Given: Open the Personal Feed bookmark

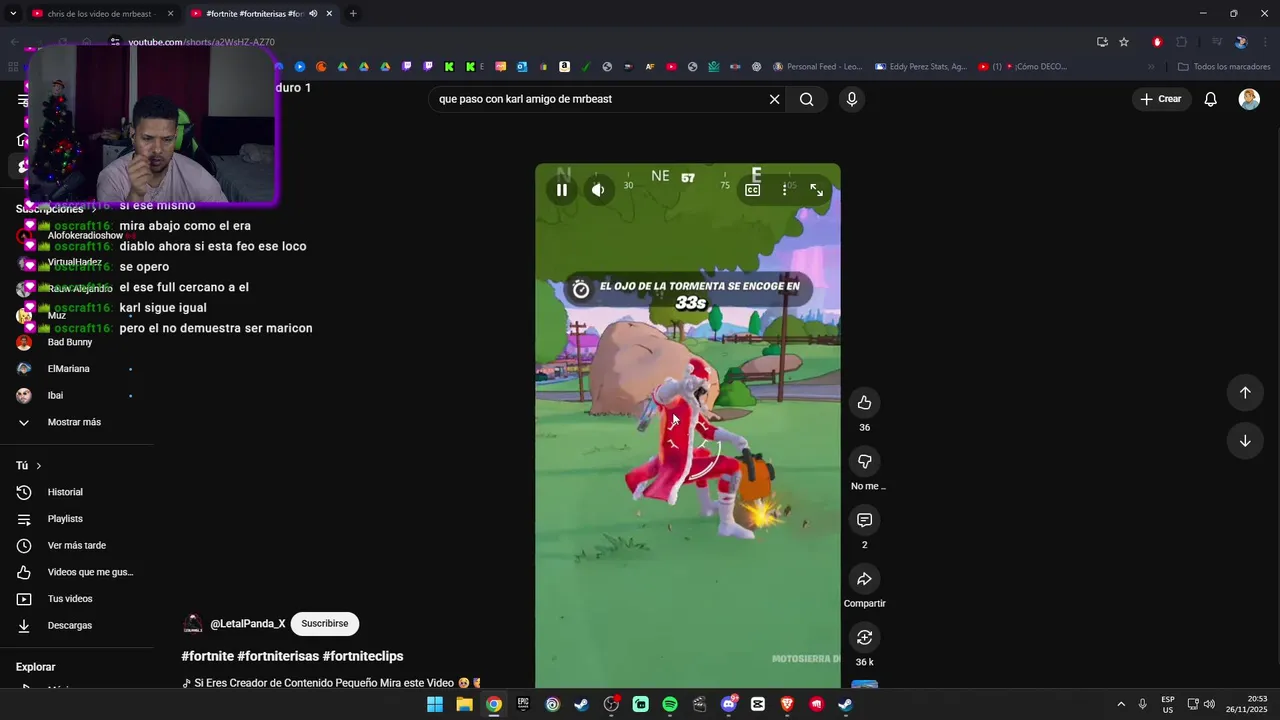Looking at the screenshot, I should (x=817, y=67).
